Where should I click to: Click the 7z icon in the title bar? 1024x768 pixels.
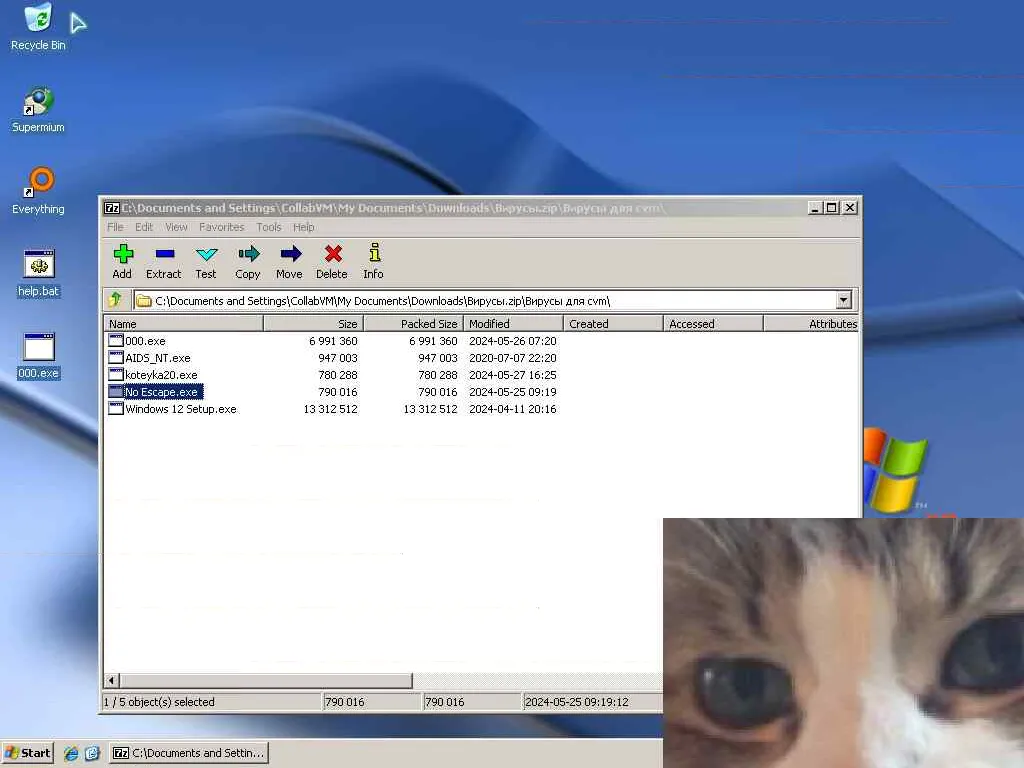(112, 208)
